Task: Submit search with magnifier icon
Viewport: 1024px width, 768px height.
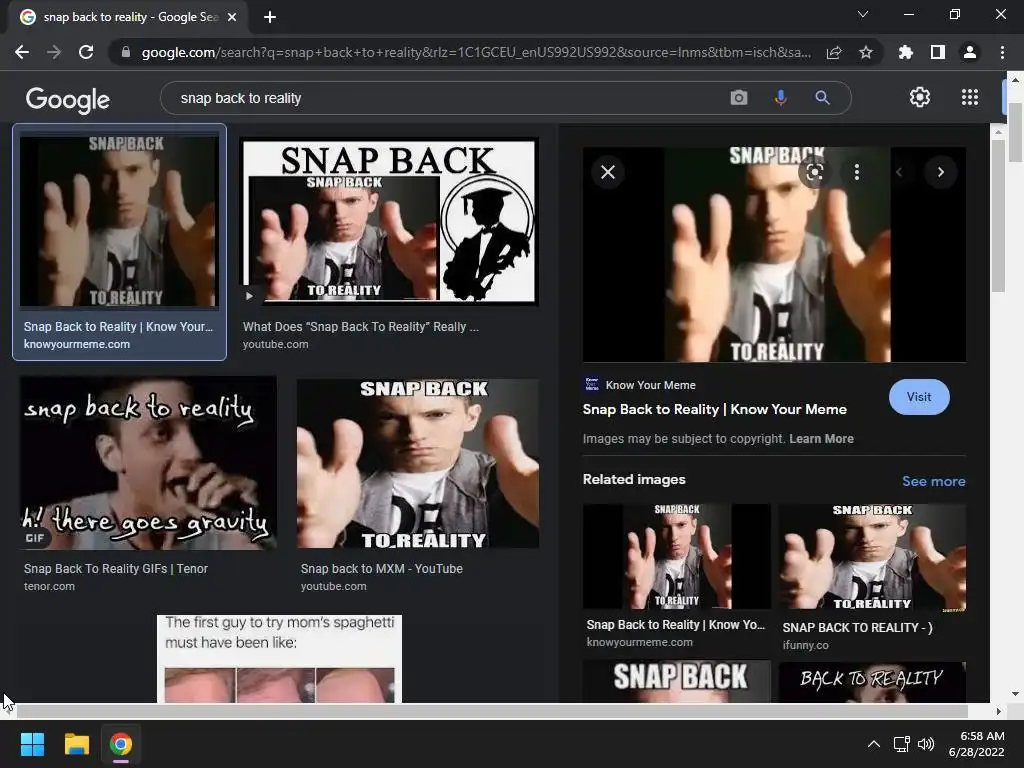Action: coord(822,98)
